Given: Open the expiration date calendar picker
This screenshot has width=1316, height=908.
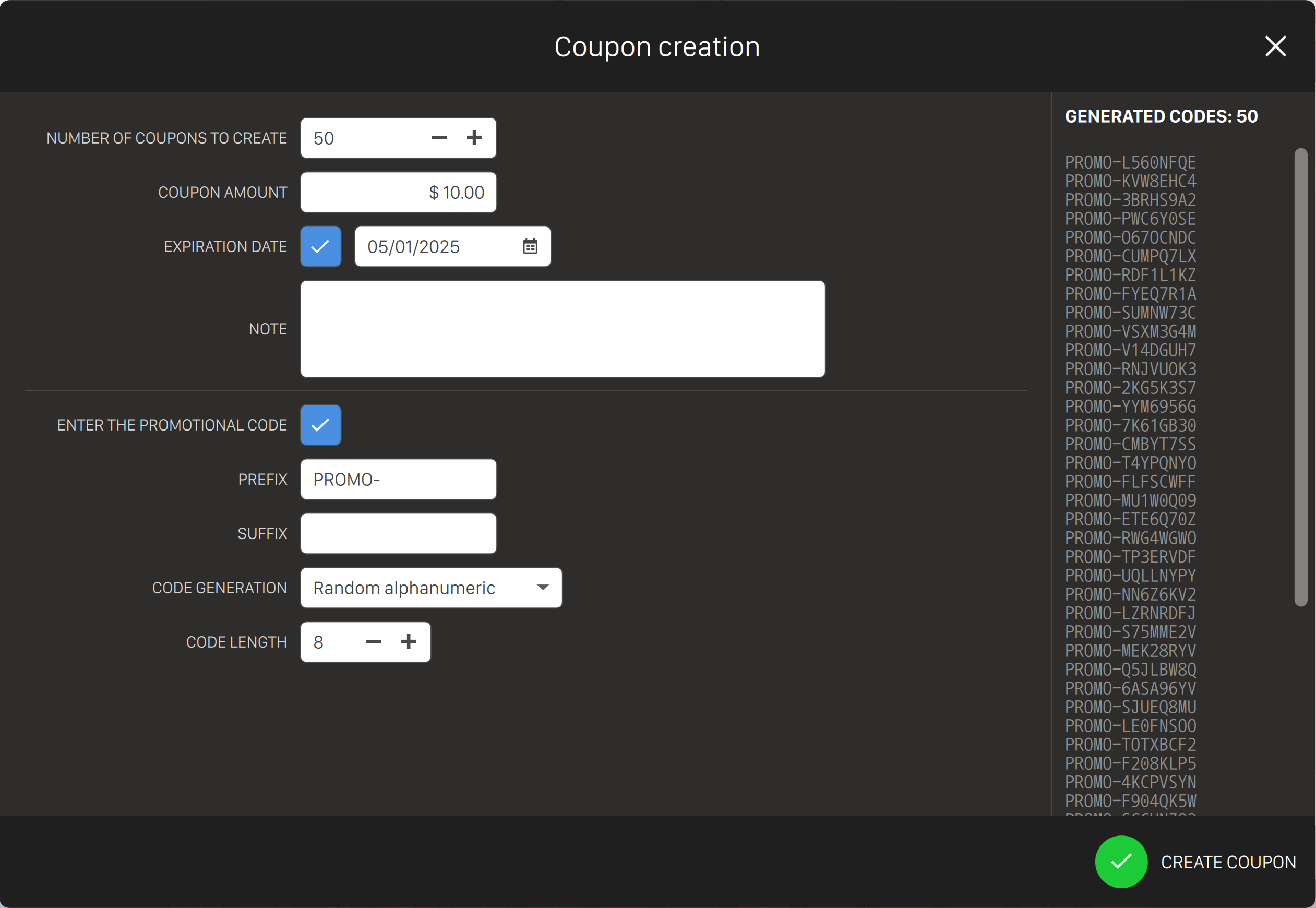Looking at the screenshot, I should [x=530, y=246].
